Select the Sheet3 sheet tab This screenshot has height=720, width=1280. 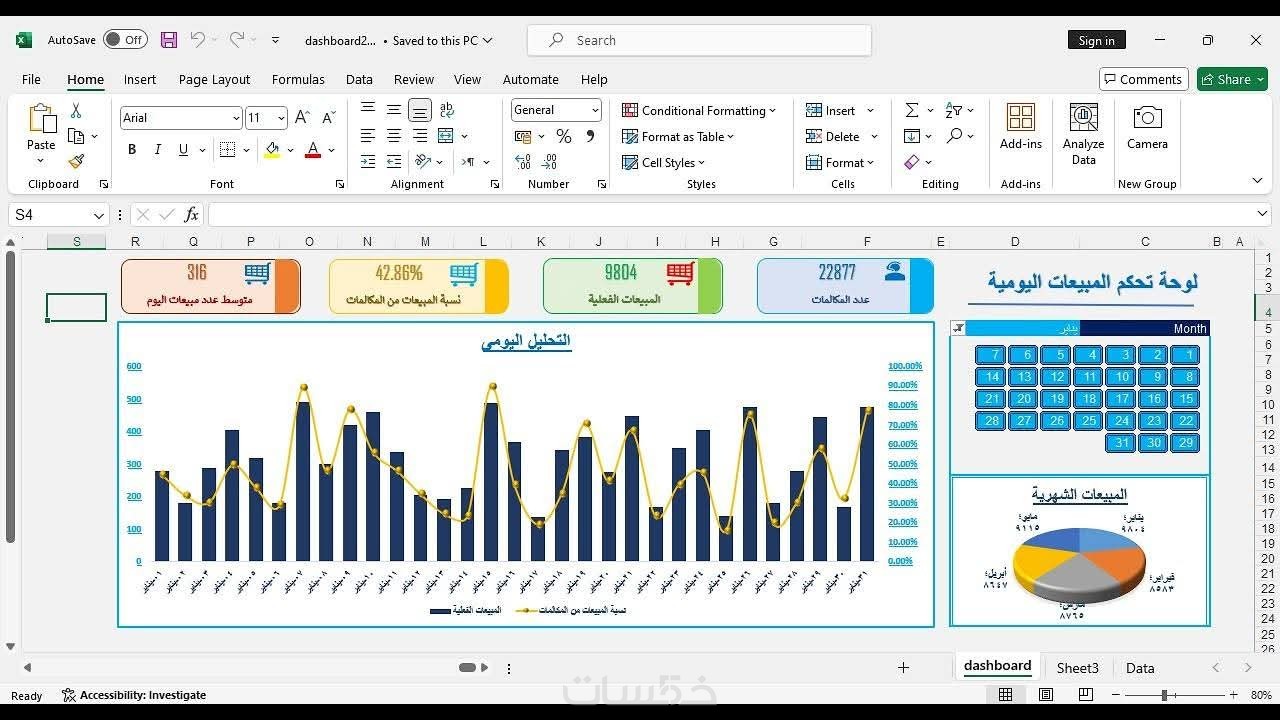[x=1078, y=668]
